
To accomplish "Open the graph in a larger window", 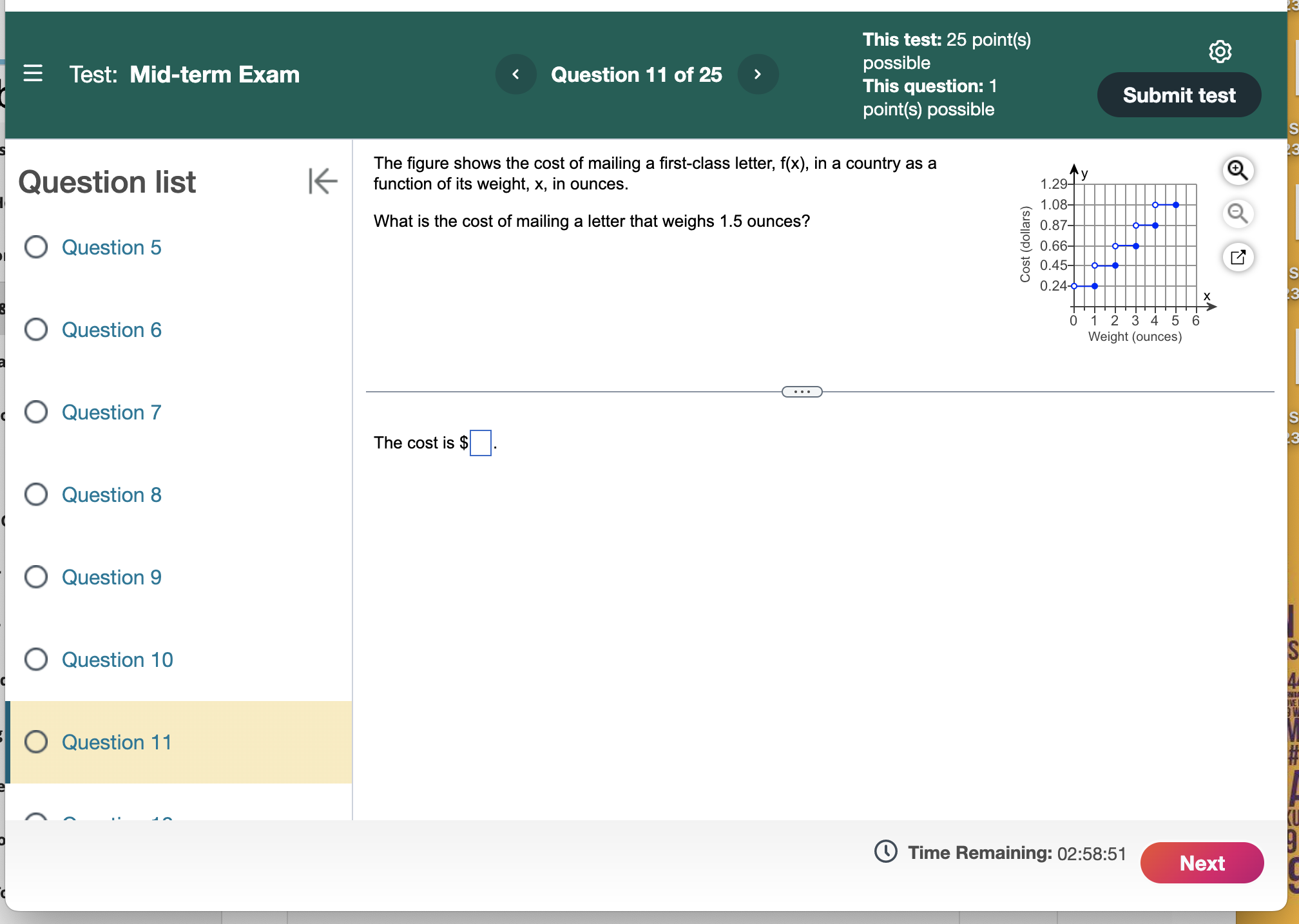I will coord(1237,256).
